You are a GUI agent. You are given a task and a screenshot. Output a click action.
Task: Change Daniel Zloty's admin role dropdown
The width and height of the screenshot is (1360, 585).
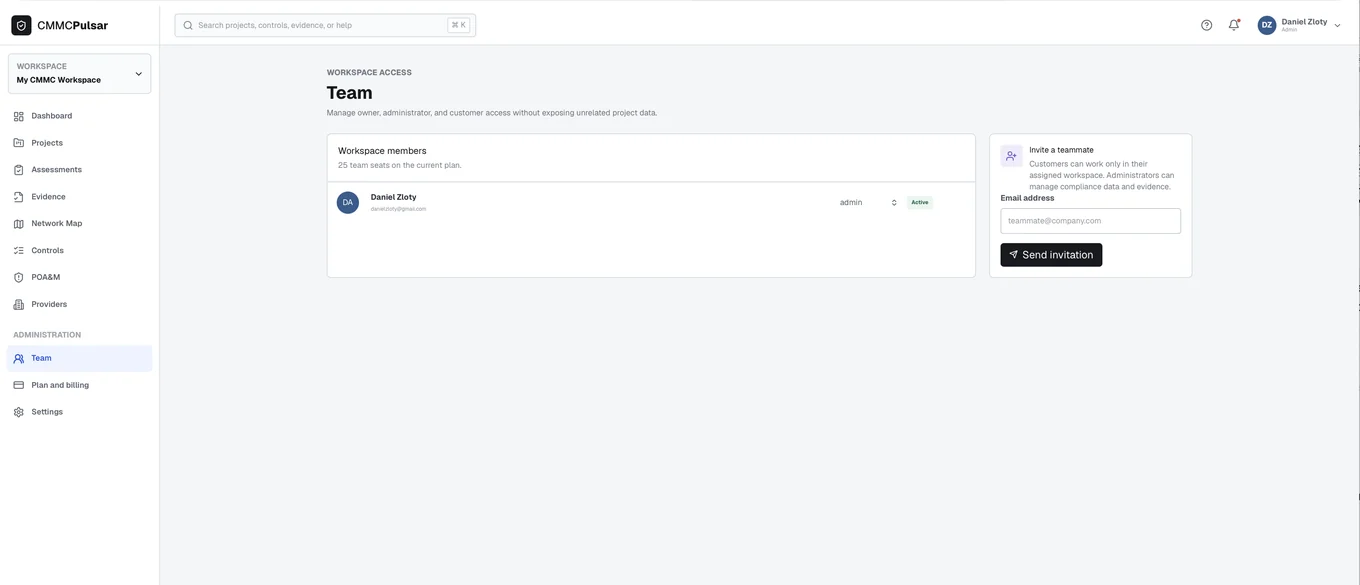(x=868, y=202)
